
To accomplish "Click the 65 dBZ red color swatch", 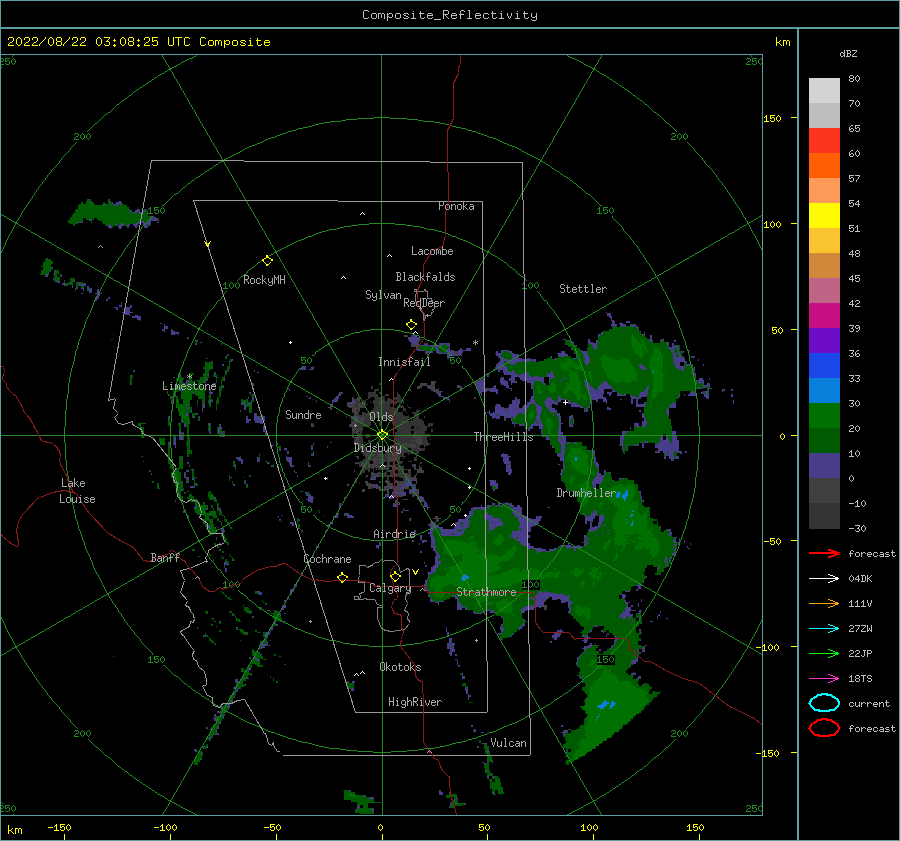I will (x=824, y=140).
